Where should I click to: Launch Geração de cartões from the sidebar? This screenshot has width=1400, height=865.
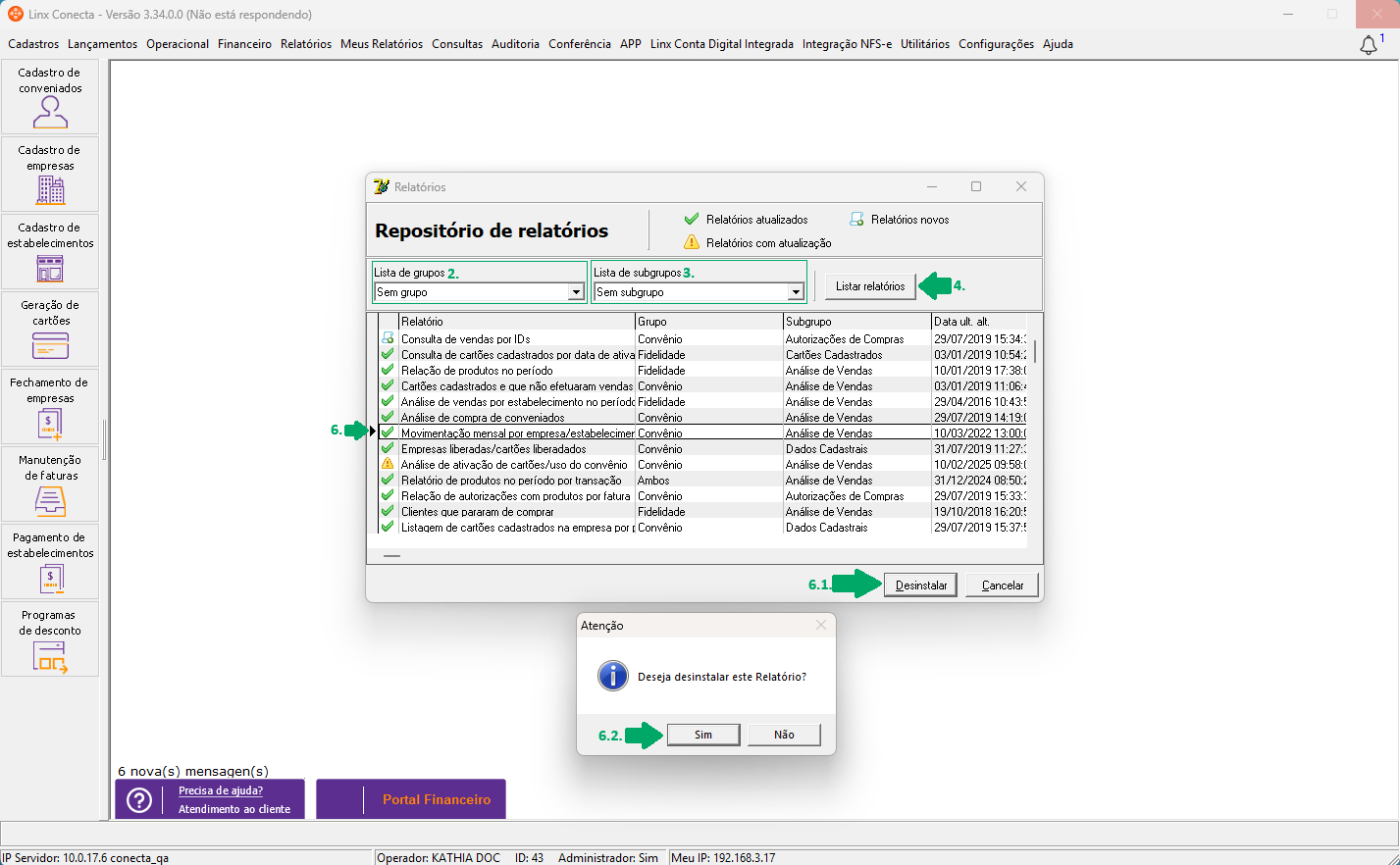pyautogui.click(x=50, y=330)
